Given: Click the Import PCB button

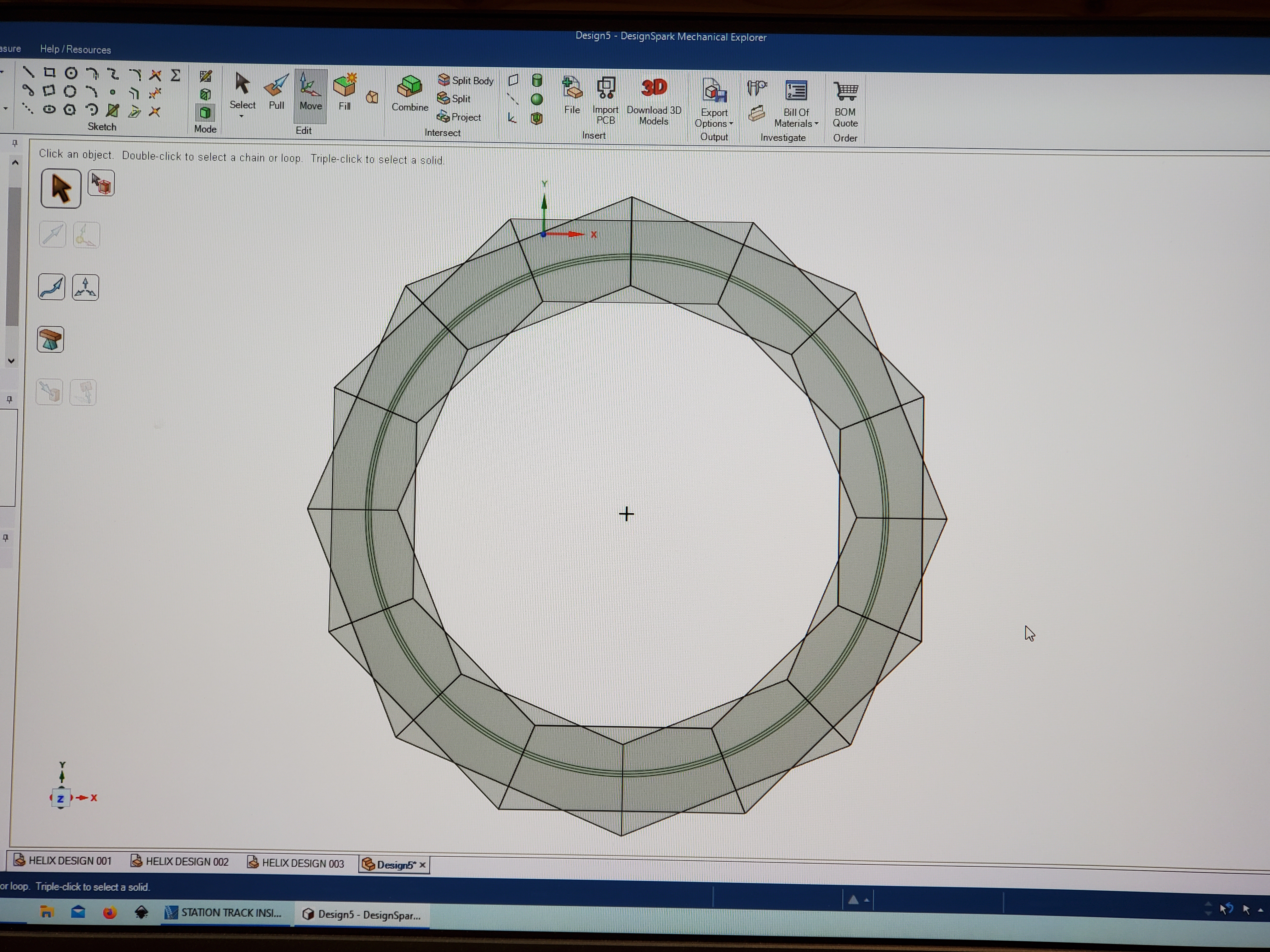Looking at the screenshot, I should 606,100.
